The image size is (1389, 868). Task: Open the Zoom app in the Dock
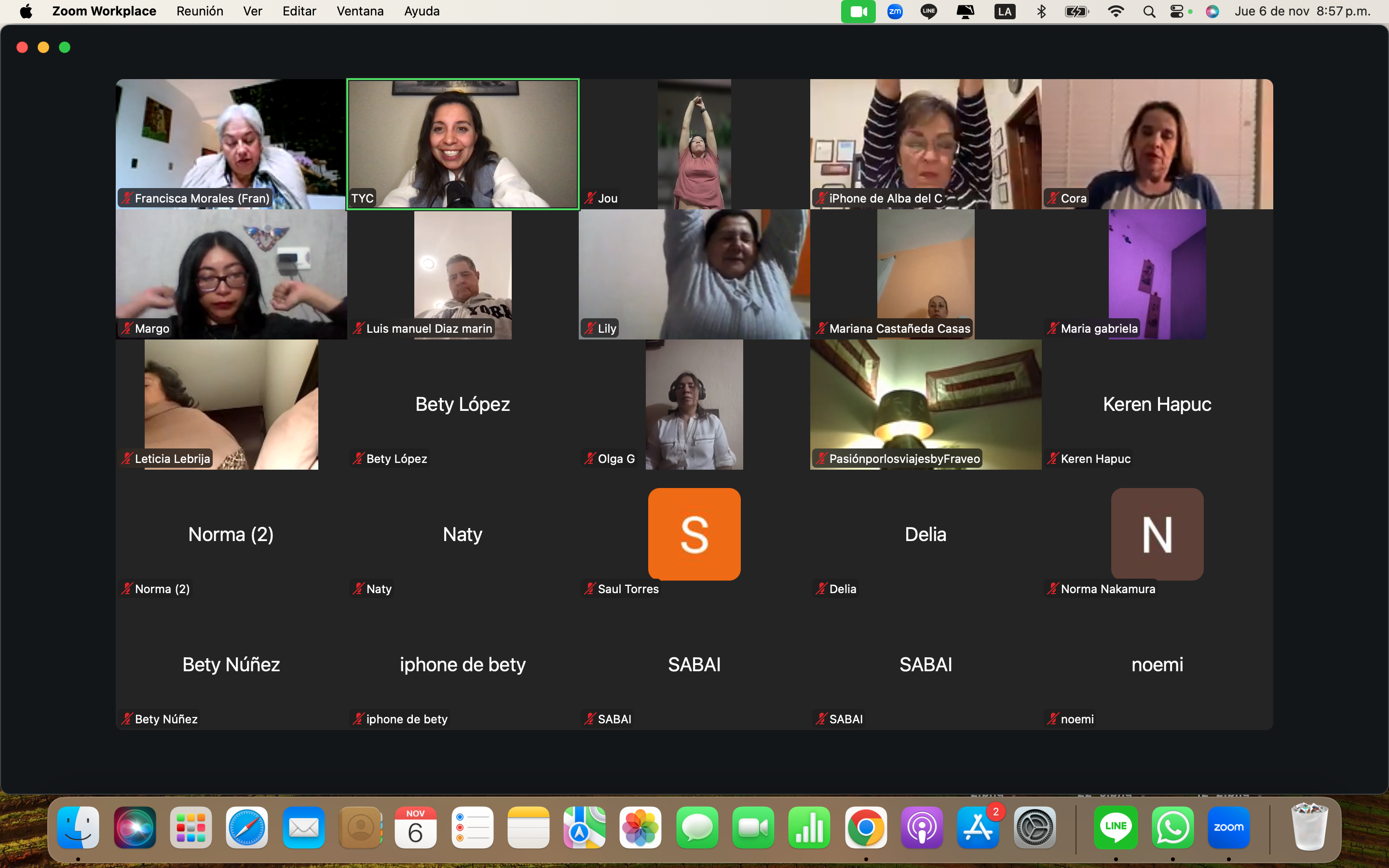(1228, 827)
